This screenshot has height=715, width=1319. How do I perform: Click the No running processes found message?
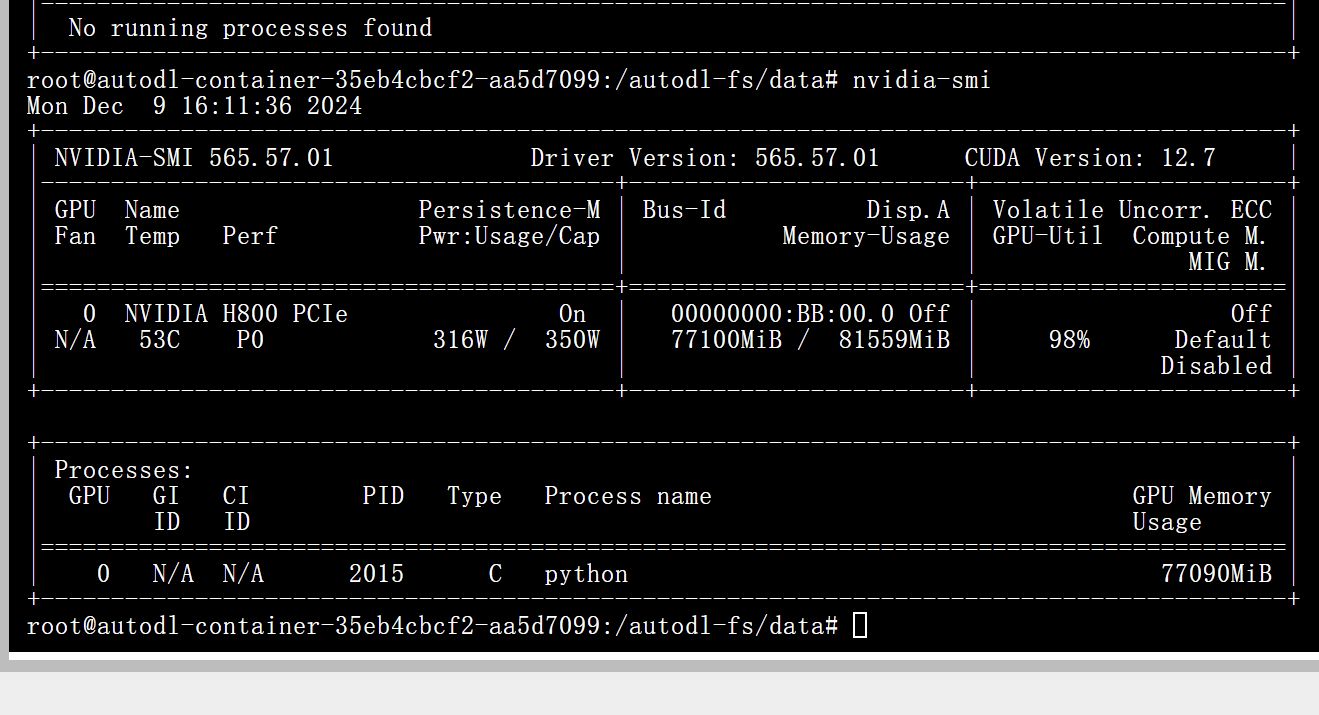point(250,28)
